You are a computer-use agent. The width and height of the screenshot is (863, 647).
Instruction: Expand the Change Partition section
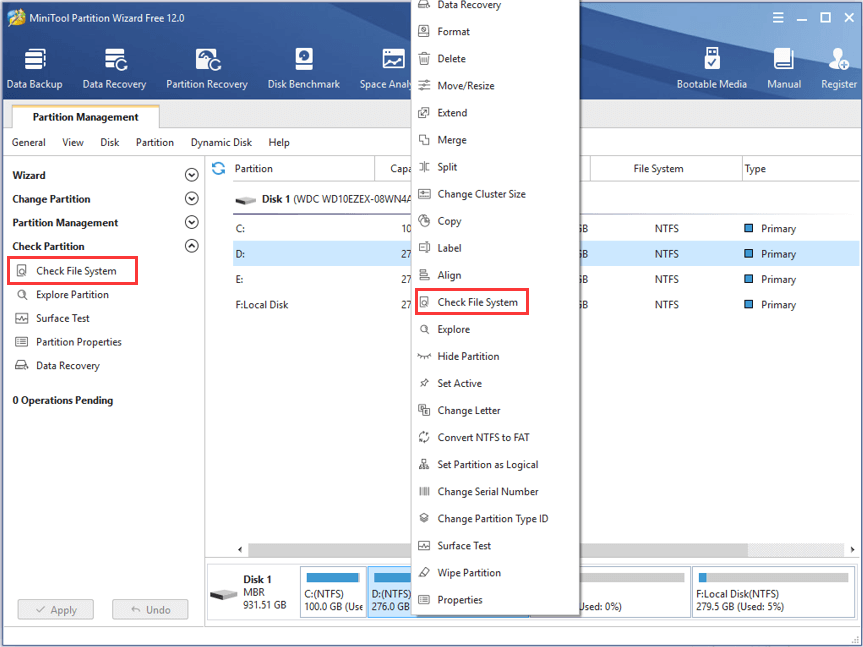coord(192,199)
